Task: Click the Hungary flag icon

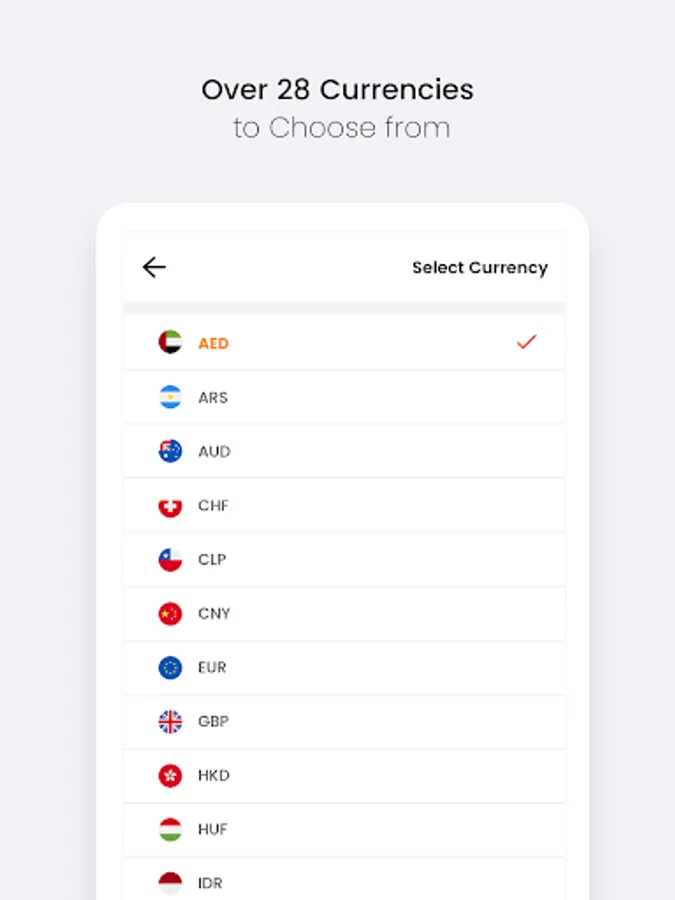Action: point(170,829)
